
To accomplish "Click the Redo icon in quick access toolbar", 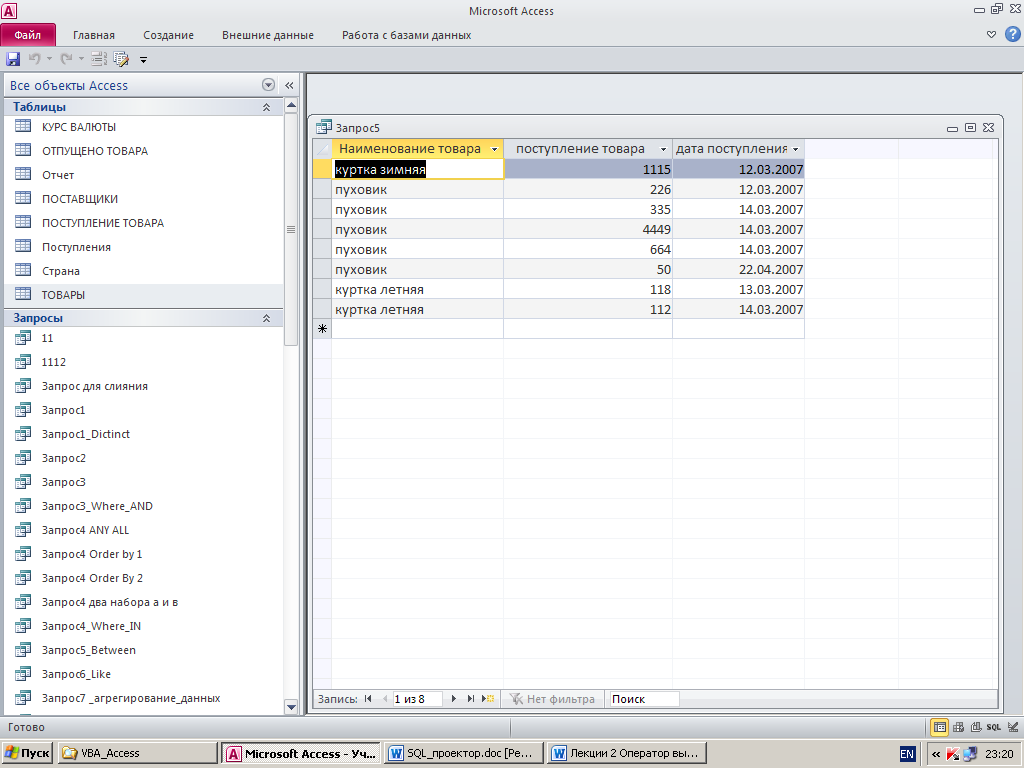I will click(66, 59).
